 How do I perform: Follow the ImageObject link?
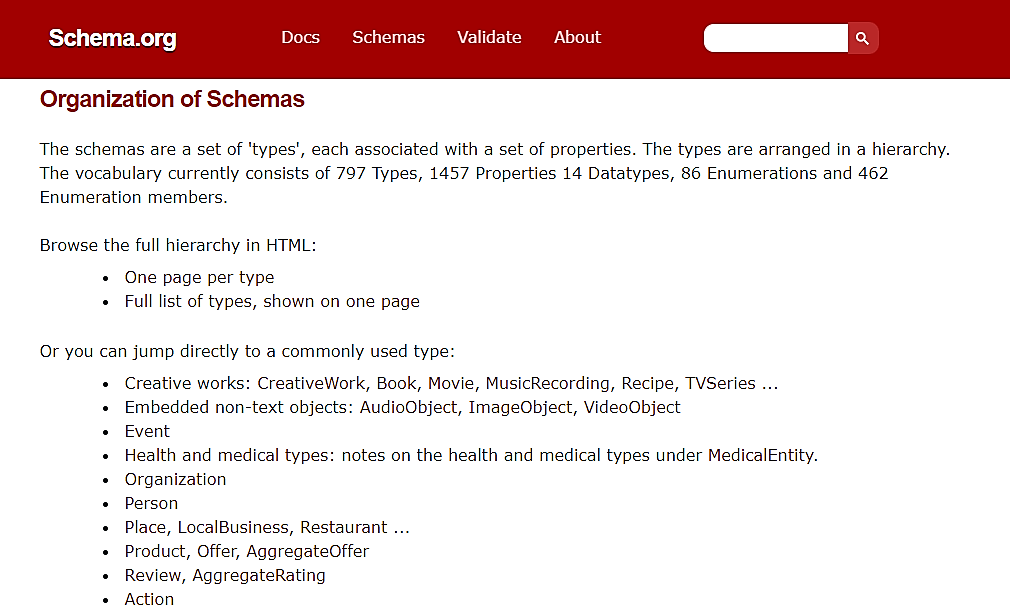(520, 407)
